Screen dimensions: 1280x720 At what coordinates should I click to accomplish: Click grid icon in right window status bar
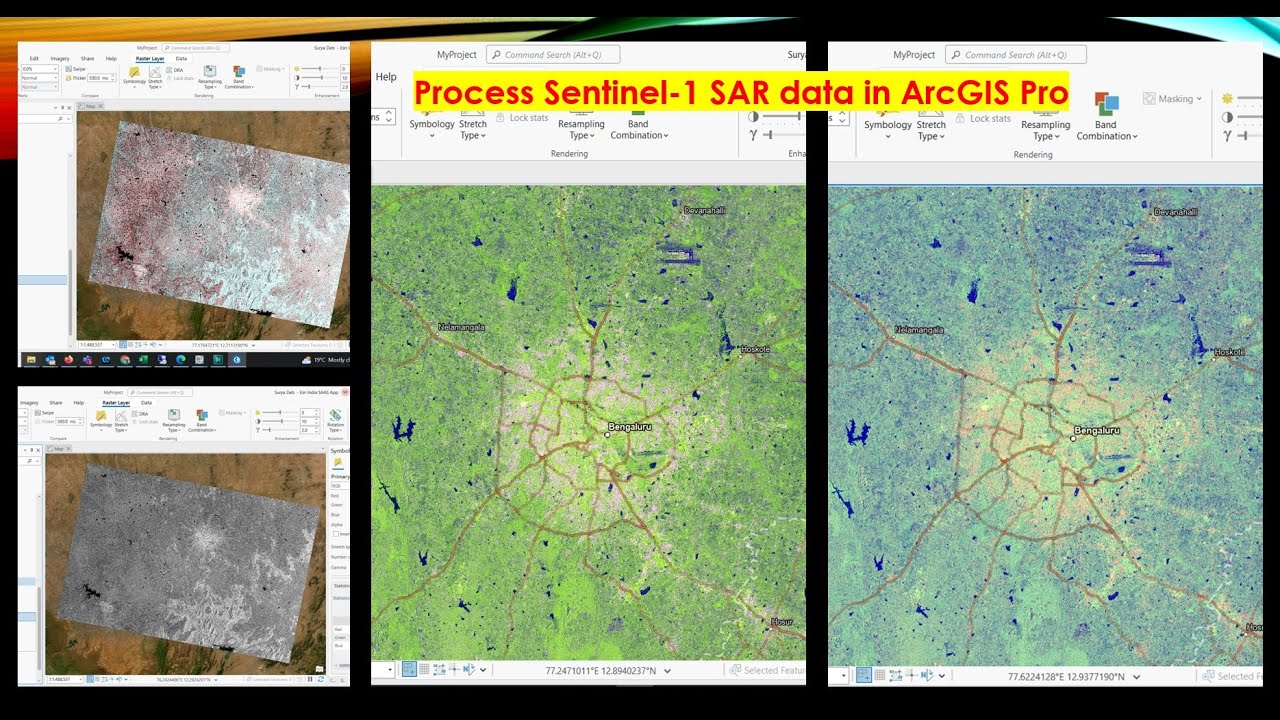(880, 675)
